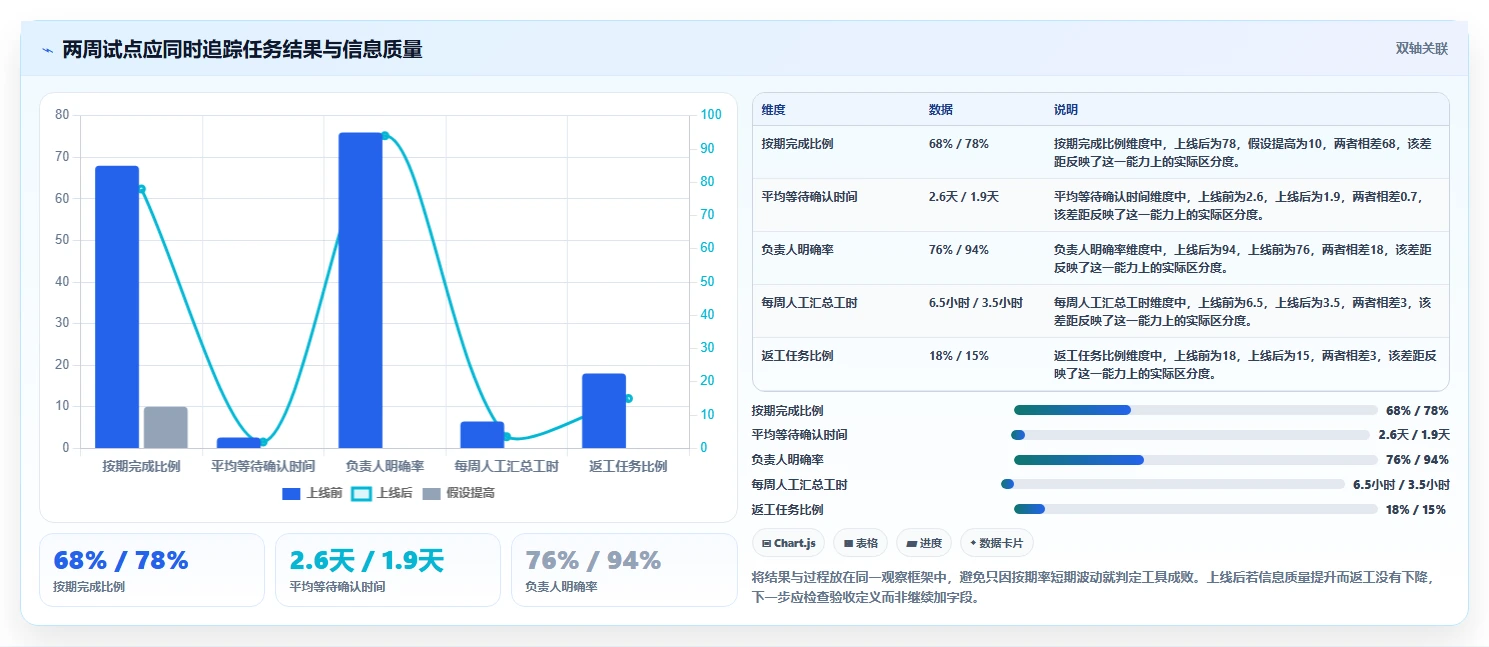The image size is (1489, 647).
Task: Click the 按期完成比例 x-axis label
Action: pos(141,467)
